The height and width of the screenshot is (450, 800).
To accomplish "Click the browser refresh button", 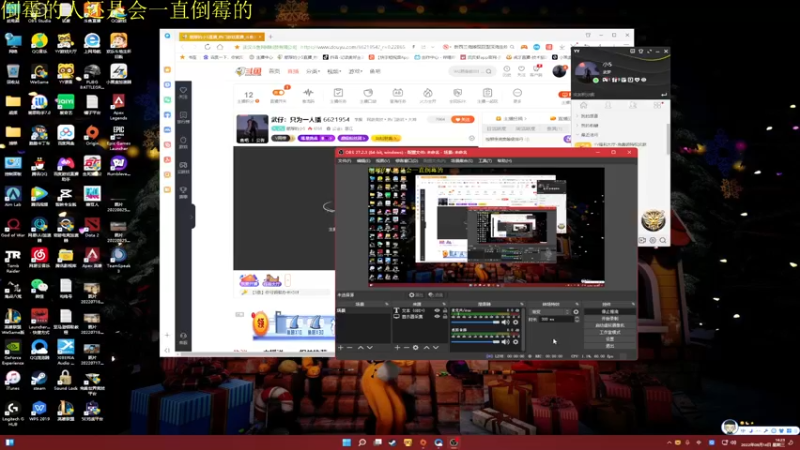I will [x=207, y=47].
